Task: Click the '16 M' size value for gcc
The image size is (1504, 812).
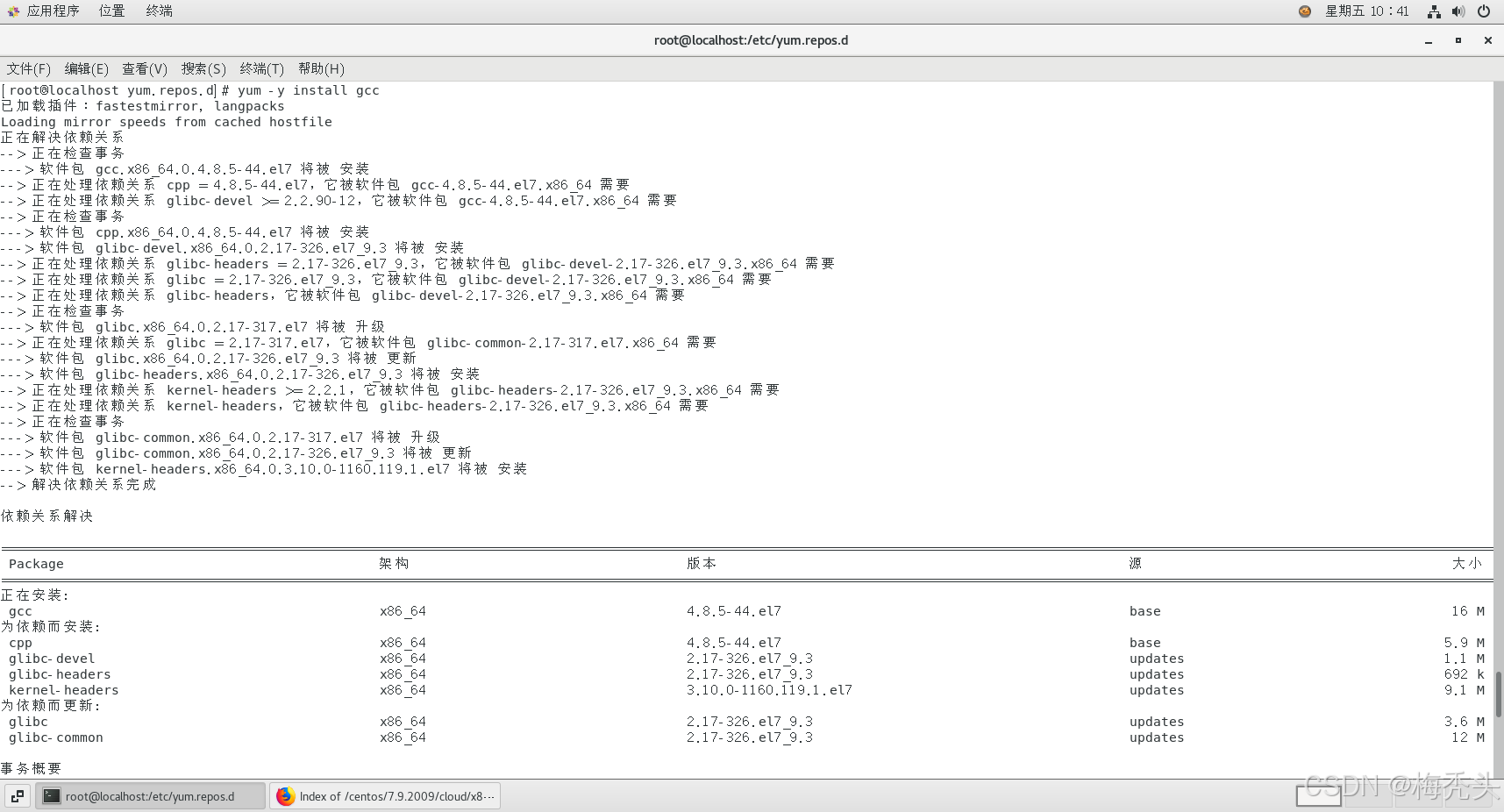Action: click(x=1468, y=611)
